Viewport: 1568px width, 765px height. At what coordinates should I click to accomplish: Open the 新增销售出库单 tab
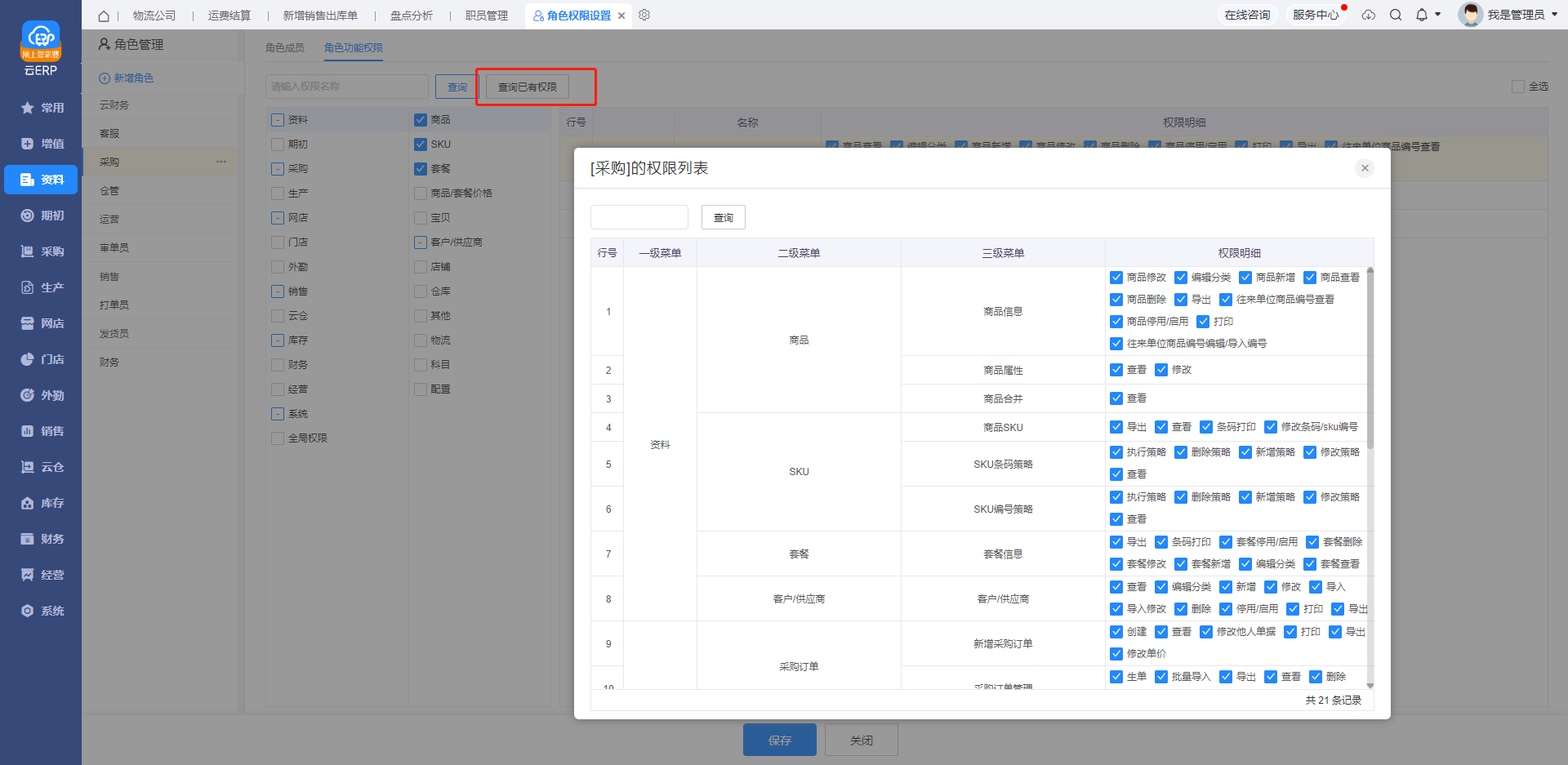[x=320, y=16]
